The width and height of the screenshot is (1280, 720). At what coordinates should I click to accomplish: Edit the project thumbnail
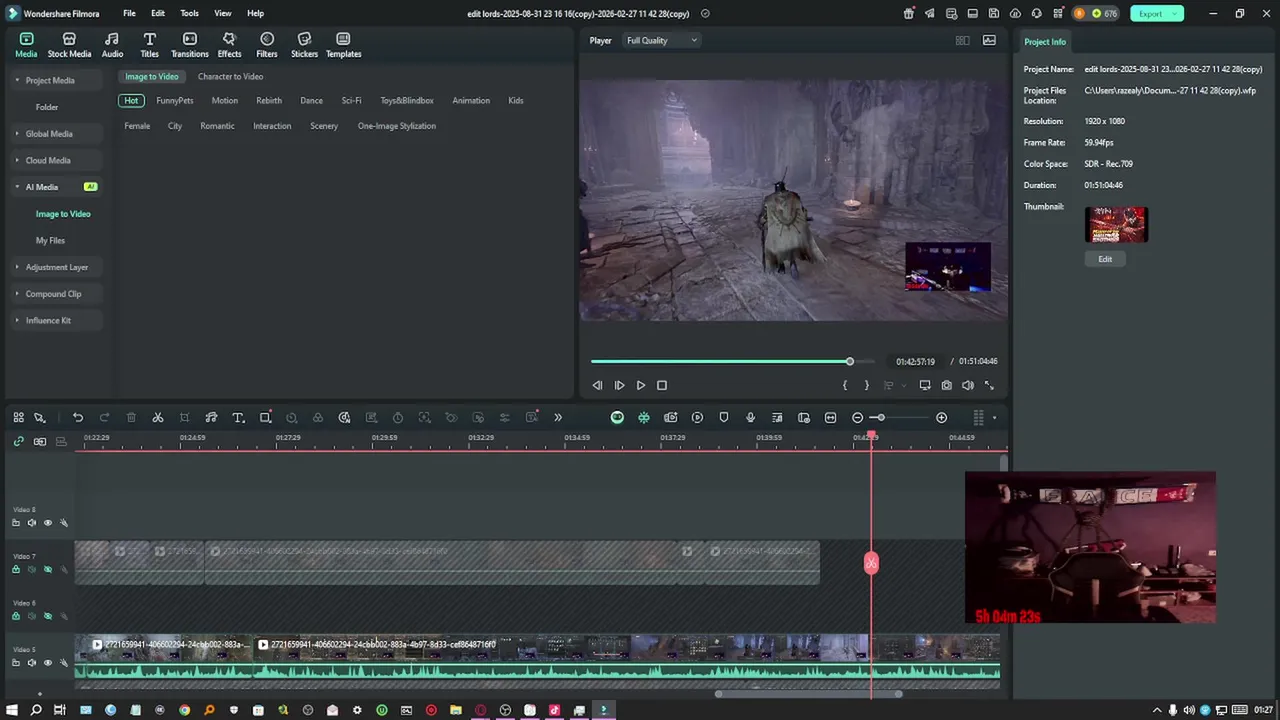1105,259
